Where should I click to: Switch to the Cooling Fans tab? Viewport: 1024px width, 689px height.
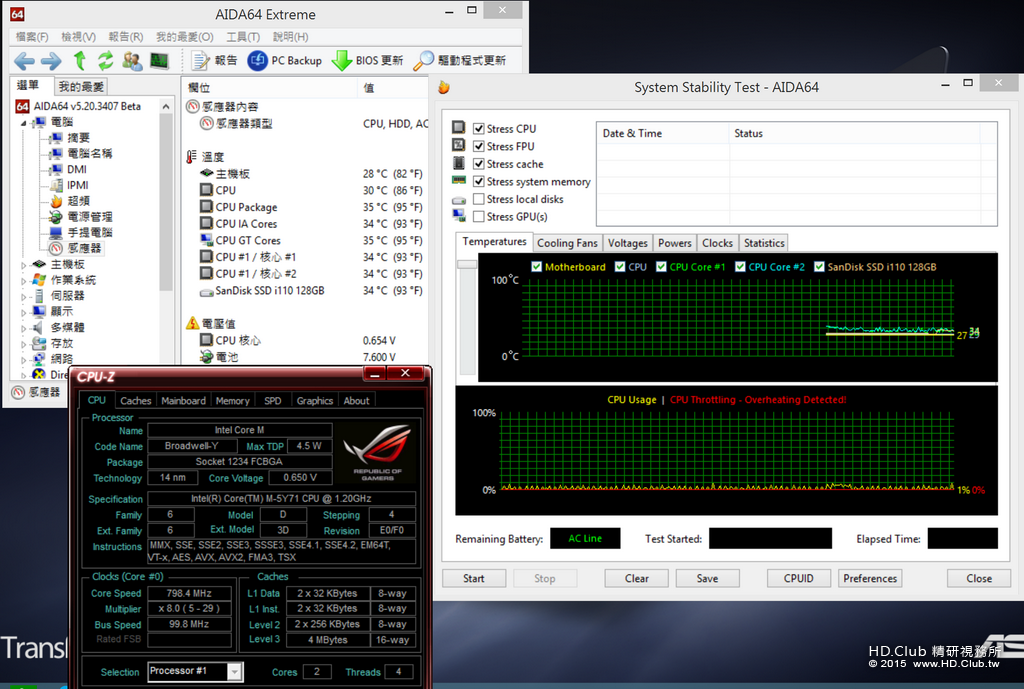567,243
